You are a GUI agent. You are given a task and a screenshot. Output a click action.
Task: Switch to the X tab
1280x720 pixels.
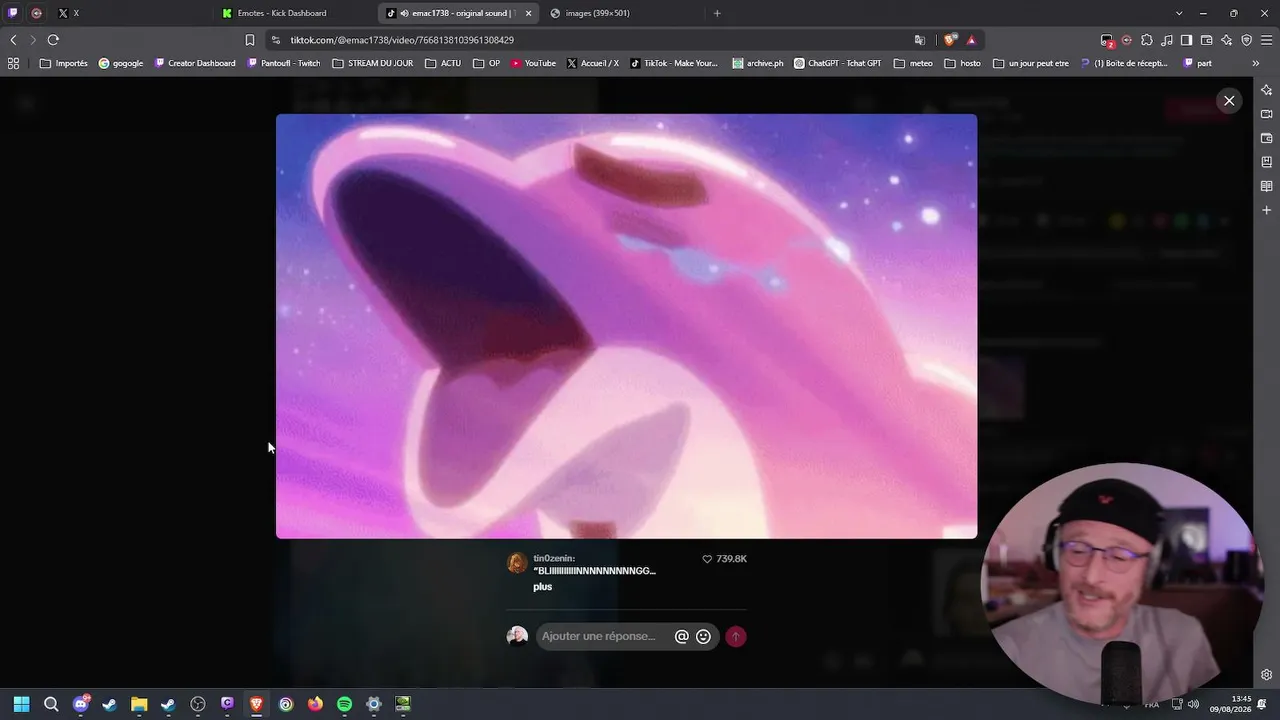coord(130,13)
